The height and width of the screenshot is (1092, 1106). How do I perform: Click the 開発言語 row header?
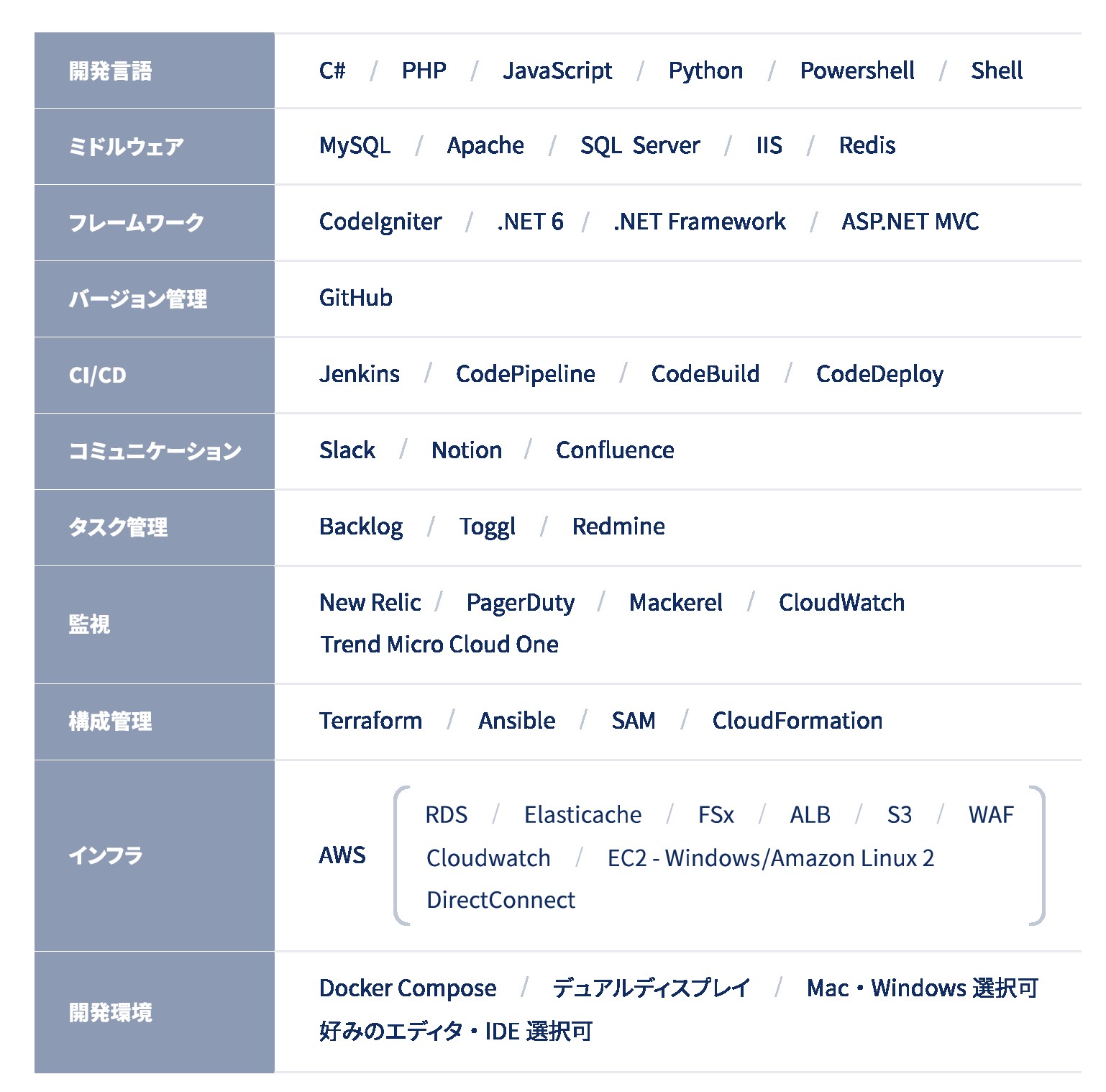coord(154,70)
